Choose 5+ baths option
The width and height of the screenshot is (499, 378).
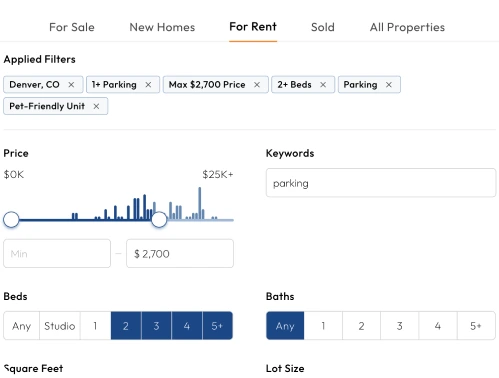476,326
